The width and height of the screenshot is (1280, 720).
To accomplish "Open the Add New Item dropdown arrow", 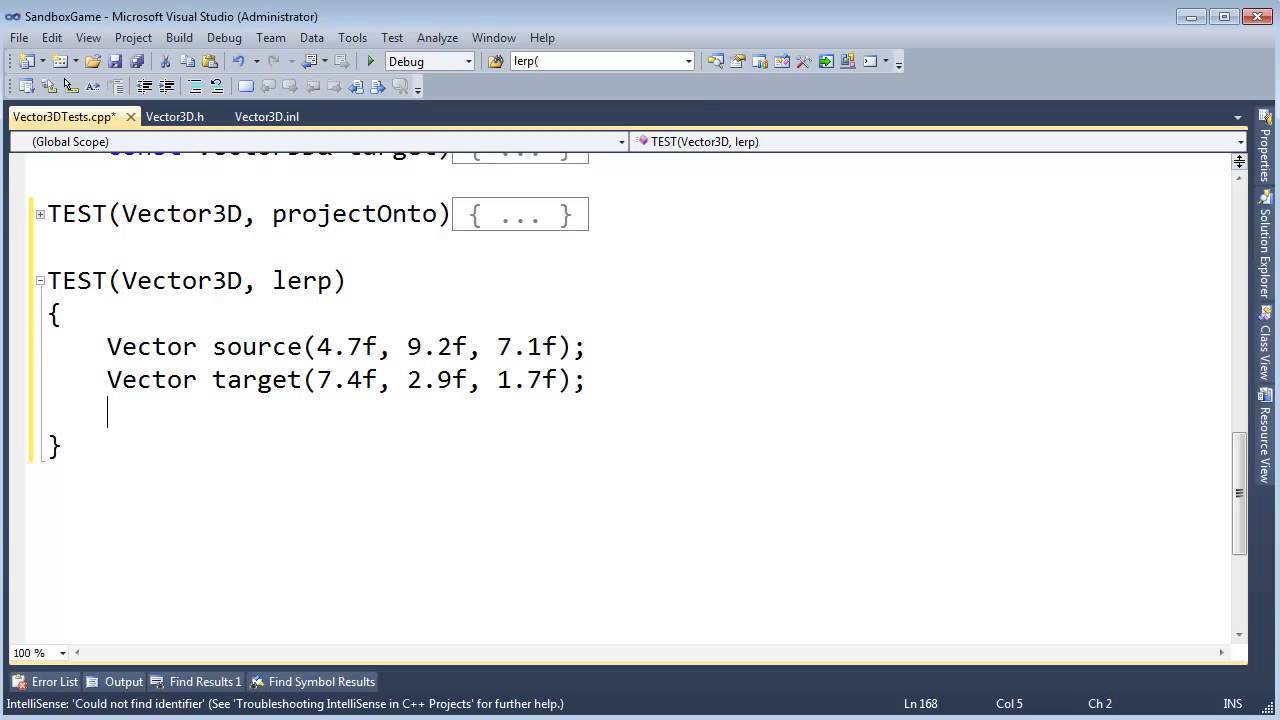I will point(75,61).
